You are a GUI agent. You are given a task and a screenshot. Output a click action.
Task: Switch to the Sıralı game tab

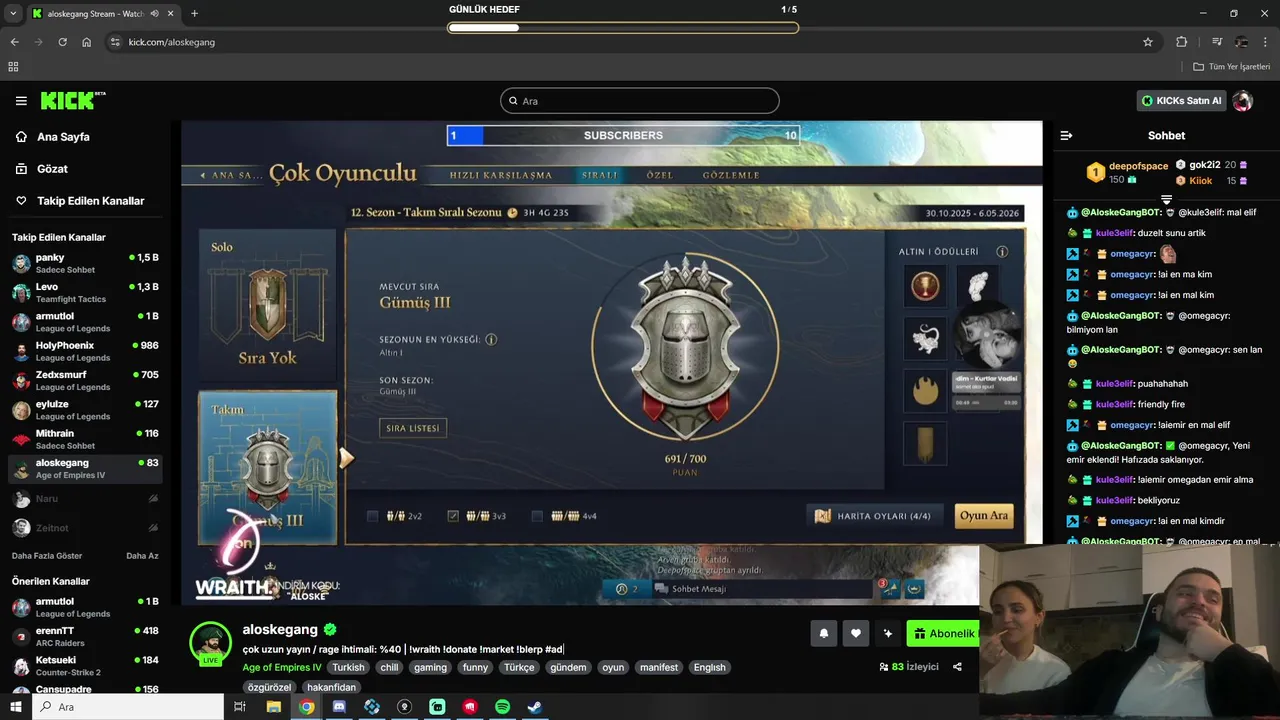[x=600, y=175]
